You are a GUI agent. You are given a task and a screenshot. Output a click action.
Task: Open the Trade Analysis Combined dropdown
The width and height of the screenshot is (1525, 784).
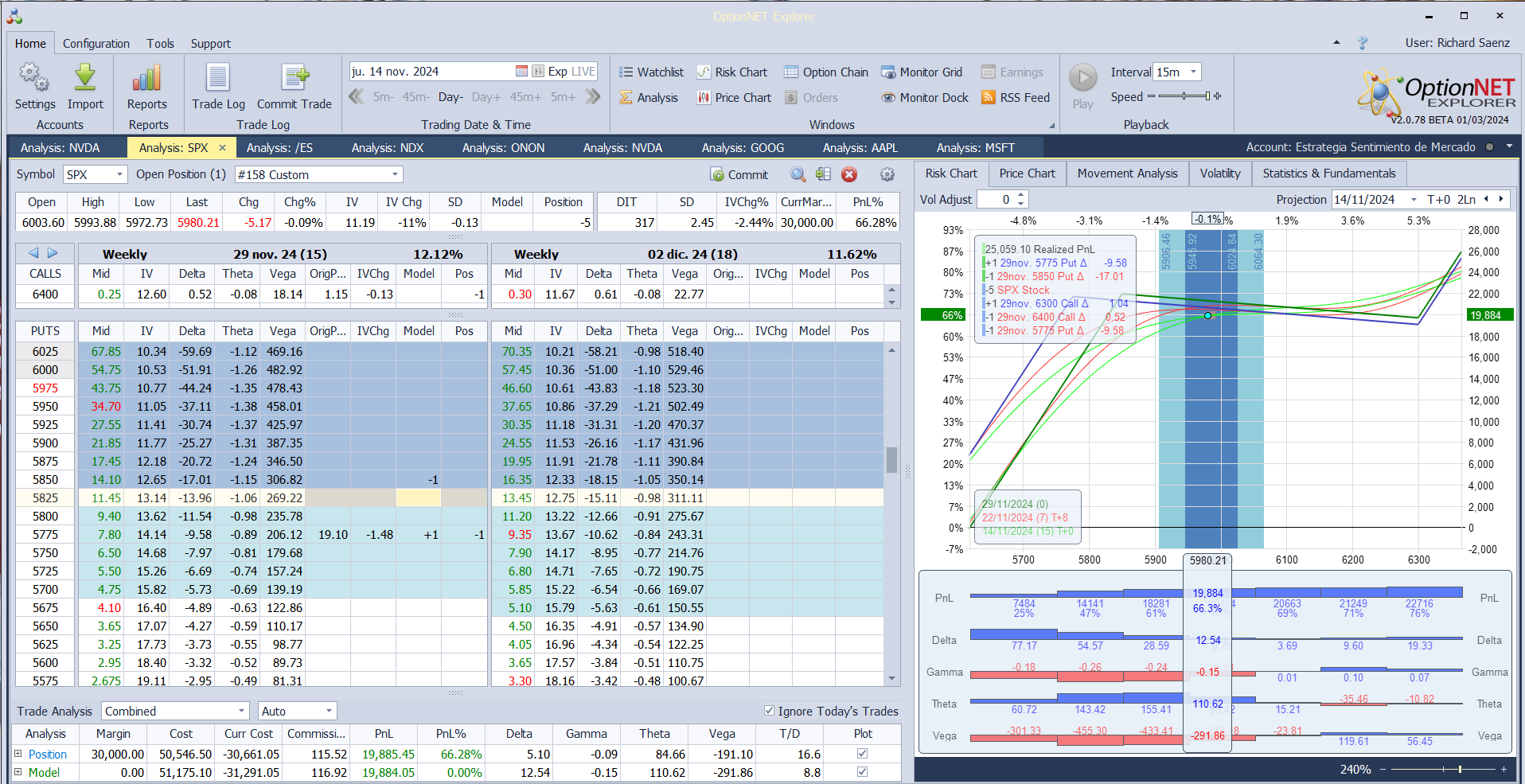[x=242, y=711]
